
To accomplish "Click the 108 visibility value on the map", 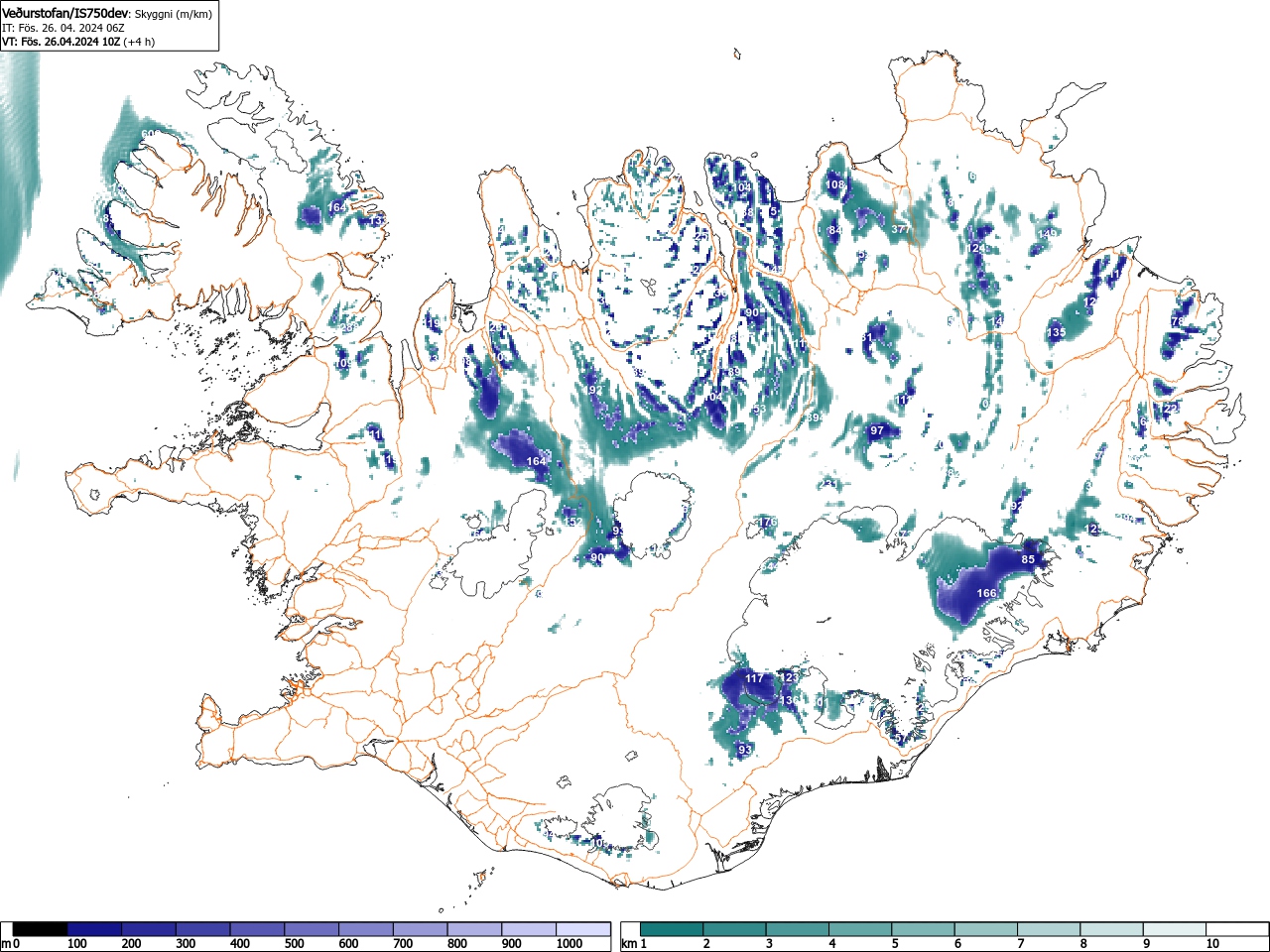I will [x=835, y=184].
